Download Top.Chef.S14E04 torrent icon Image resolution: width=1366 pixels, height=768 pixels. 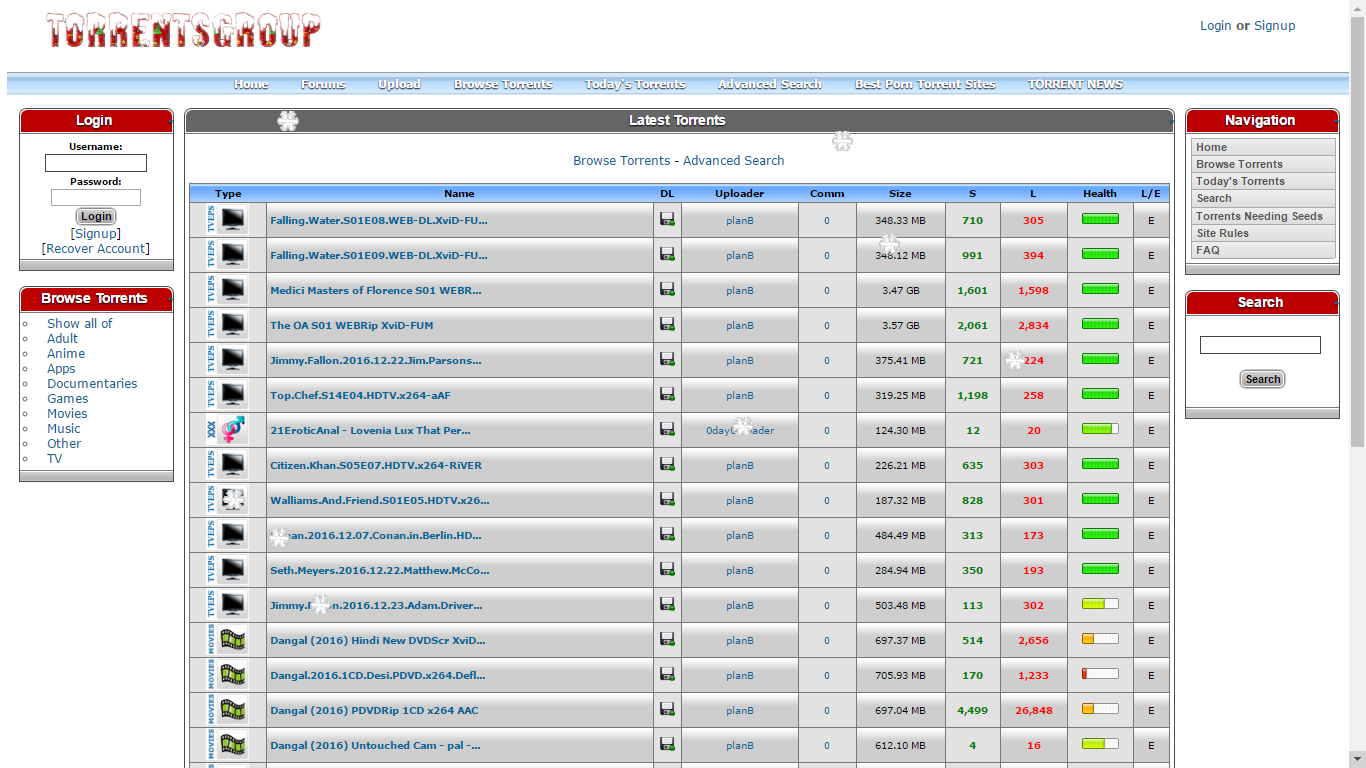coord(667,395)
